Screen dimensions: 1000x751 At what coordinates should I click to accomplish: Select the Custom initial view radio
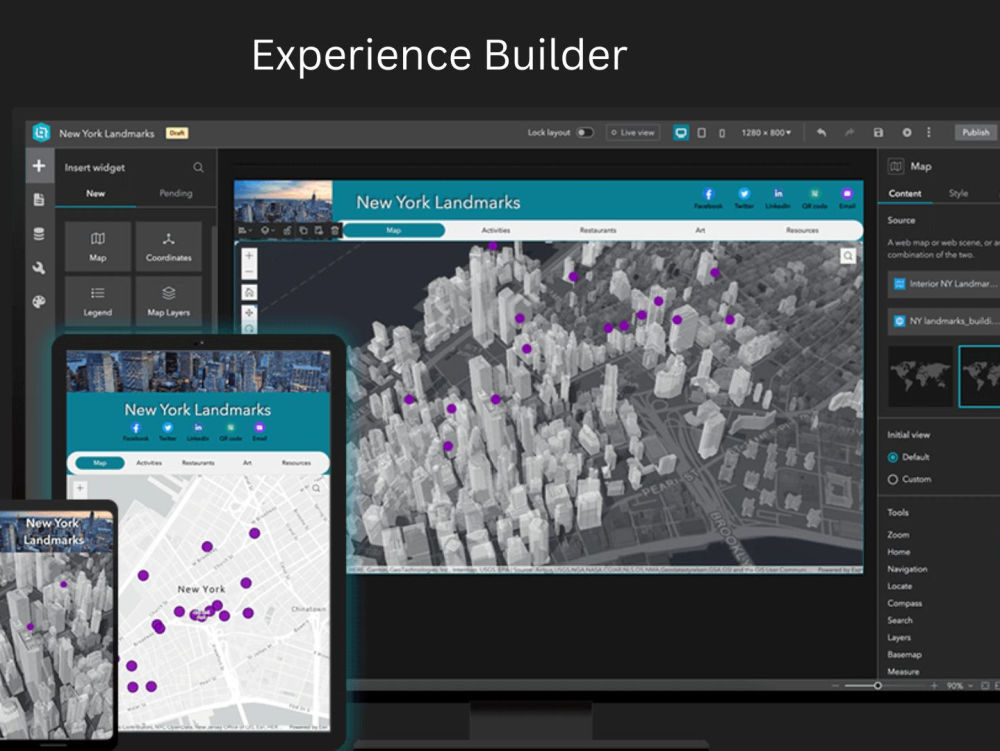(893, 479)
